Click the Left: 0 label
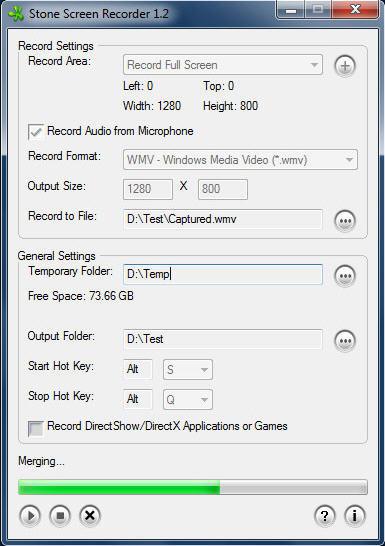 (x=138, y=86)
